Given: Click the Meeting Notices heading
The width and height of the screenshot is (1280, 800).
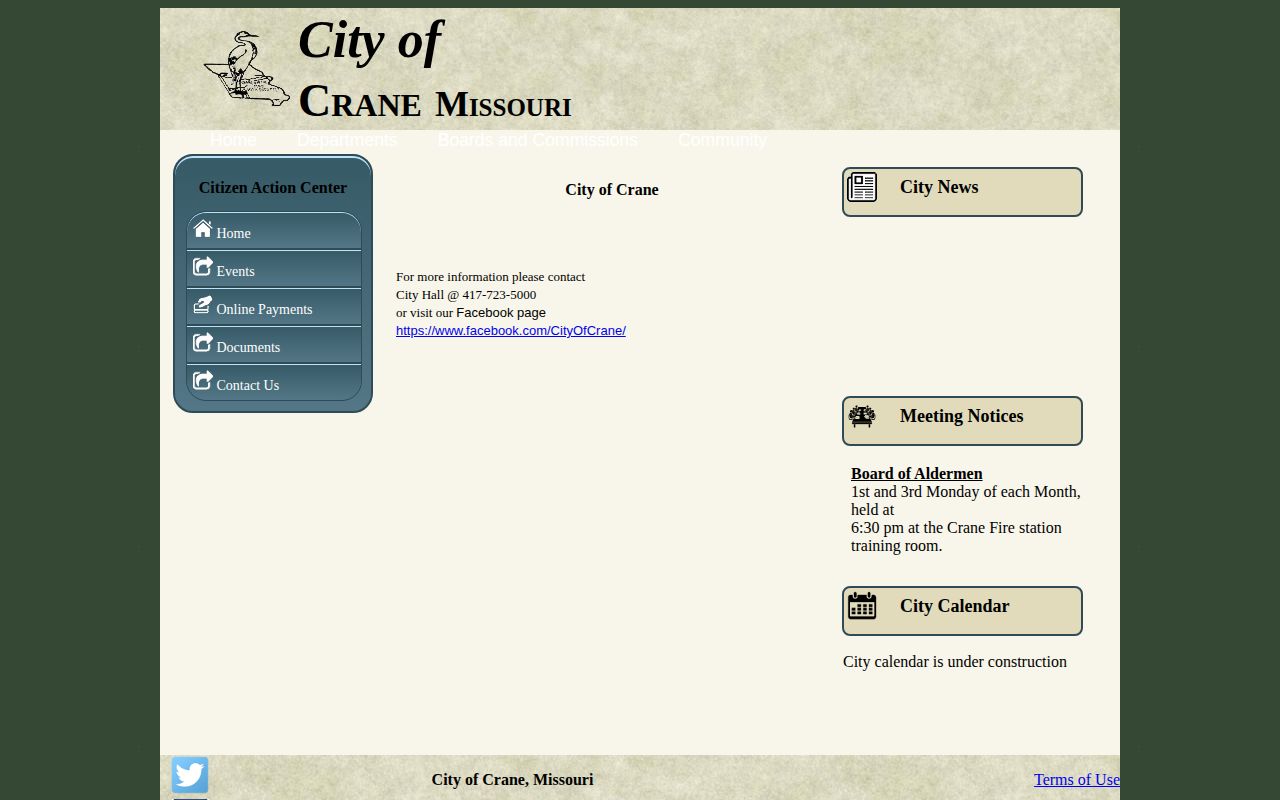Looking at the screenshot, I should pyautogui.click(x=962, y=416).
